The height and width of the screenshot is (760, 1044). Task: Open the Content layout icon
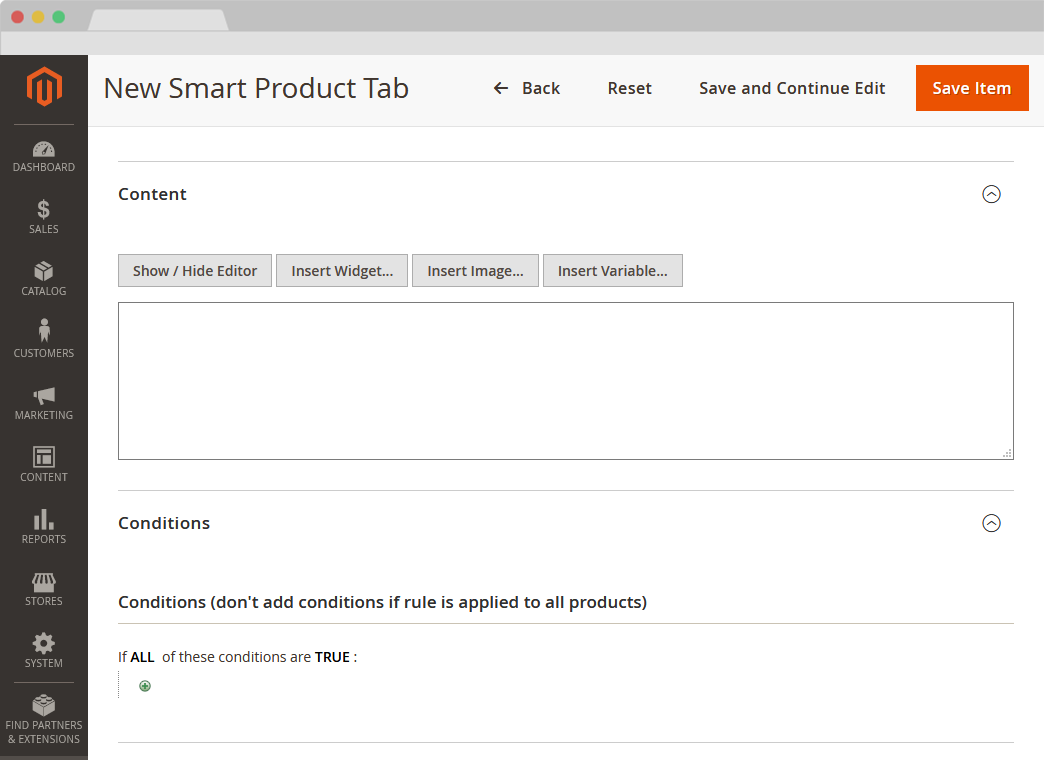pyautogui.click(x=44, y=457)
